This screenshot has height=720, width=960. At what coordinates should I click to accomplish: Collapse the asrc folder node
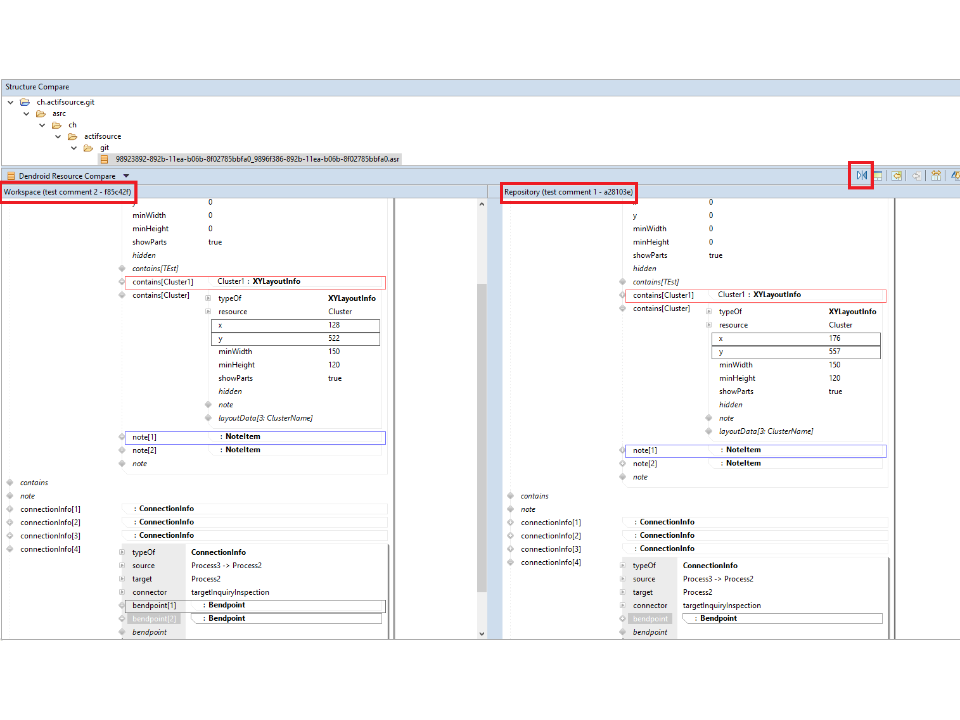(x=26, y=114)
